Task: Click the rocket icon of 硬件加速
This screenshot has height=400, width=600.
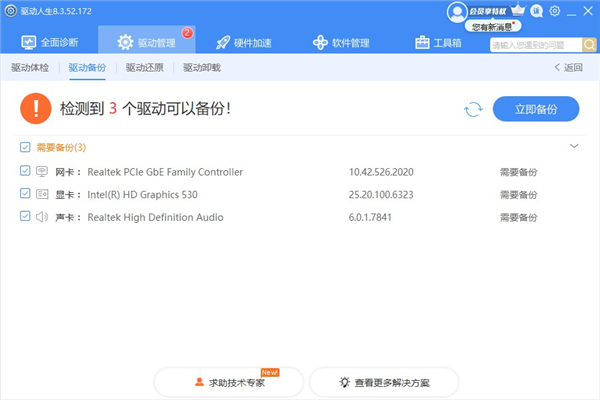Action: click(223, 42)
